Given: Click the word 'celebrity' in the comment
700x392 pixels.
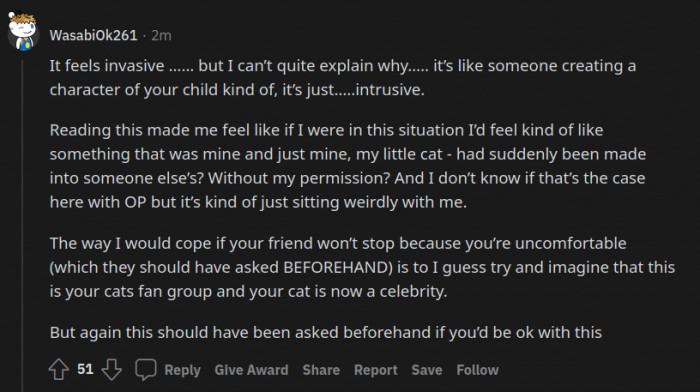Looking at the screenshot, I should pyautogui.click(x=413, y=292).
